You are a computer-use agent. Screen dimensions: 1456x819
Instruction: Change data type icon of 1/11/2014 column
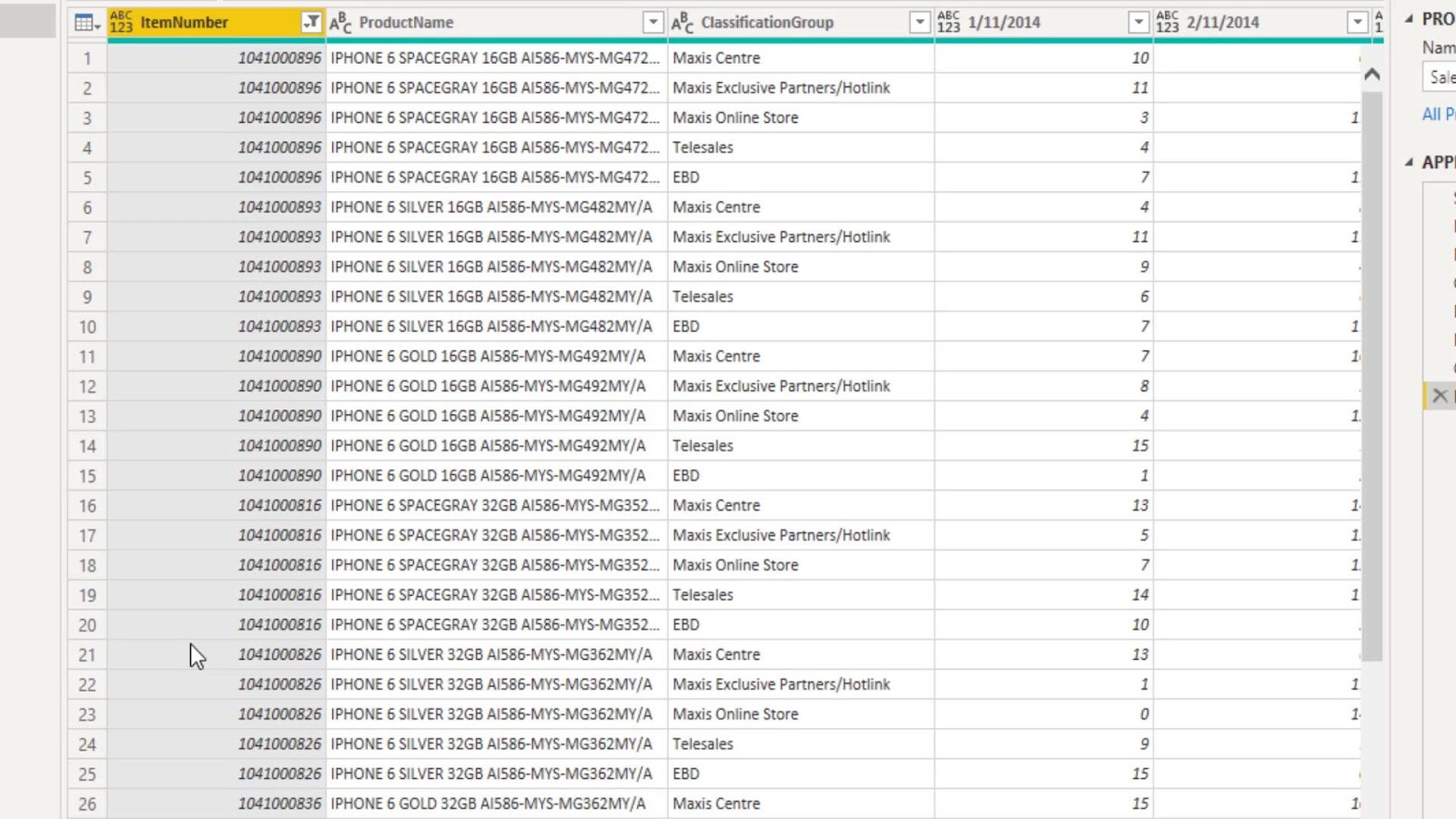(948, 23)
